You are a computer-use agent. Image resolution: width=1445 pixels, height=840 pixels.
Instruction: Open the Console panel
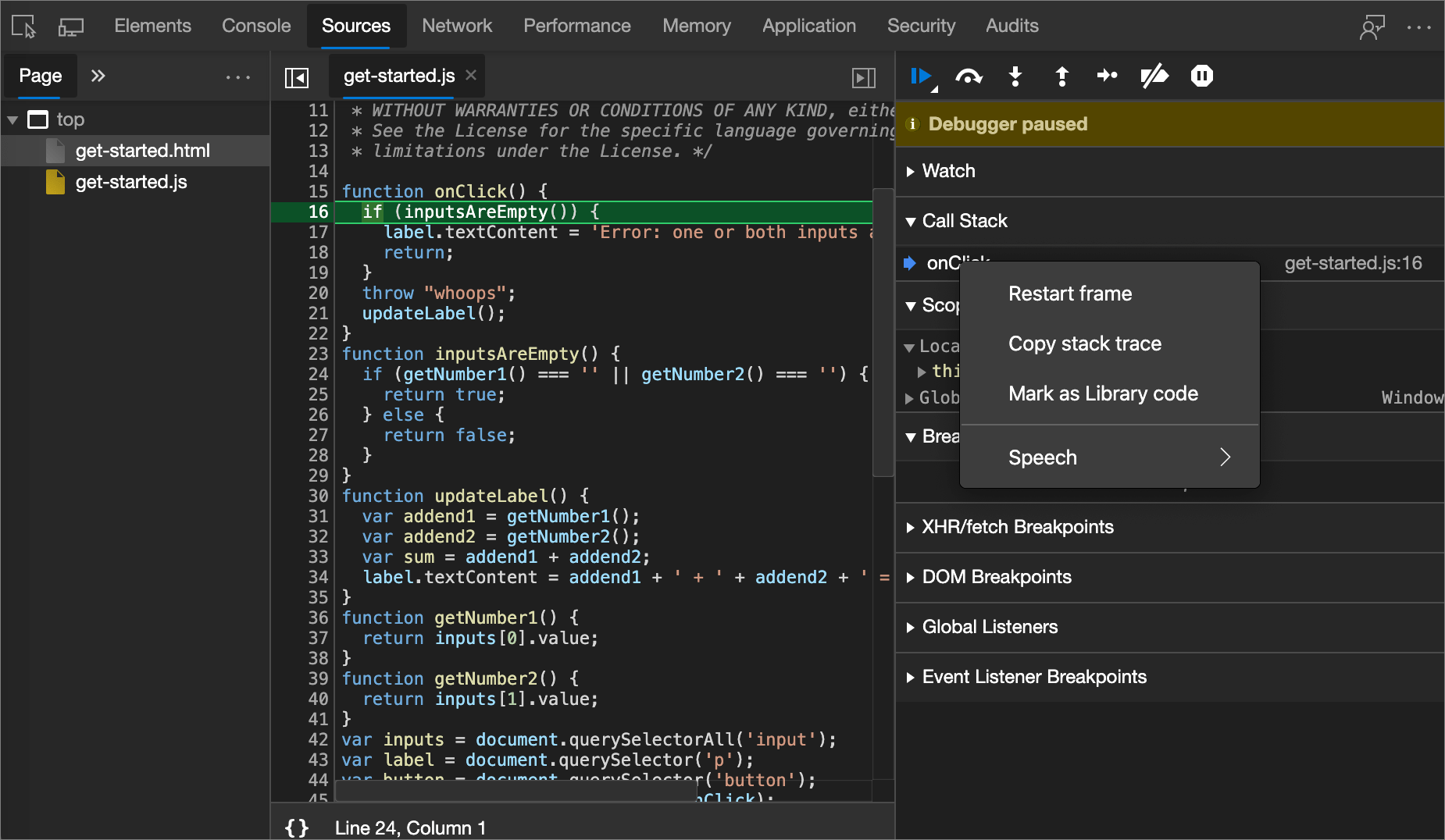point(255,26)
